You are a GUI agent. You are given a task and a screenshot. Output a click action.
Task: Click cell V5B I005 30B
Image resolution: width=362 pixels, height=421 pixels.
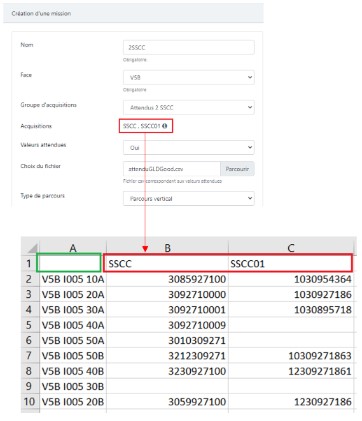pyautogui.click(x=73, y=386)
